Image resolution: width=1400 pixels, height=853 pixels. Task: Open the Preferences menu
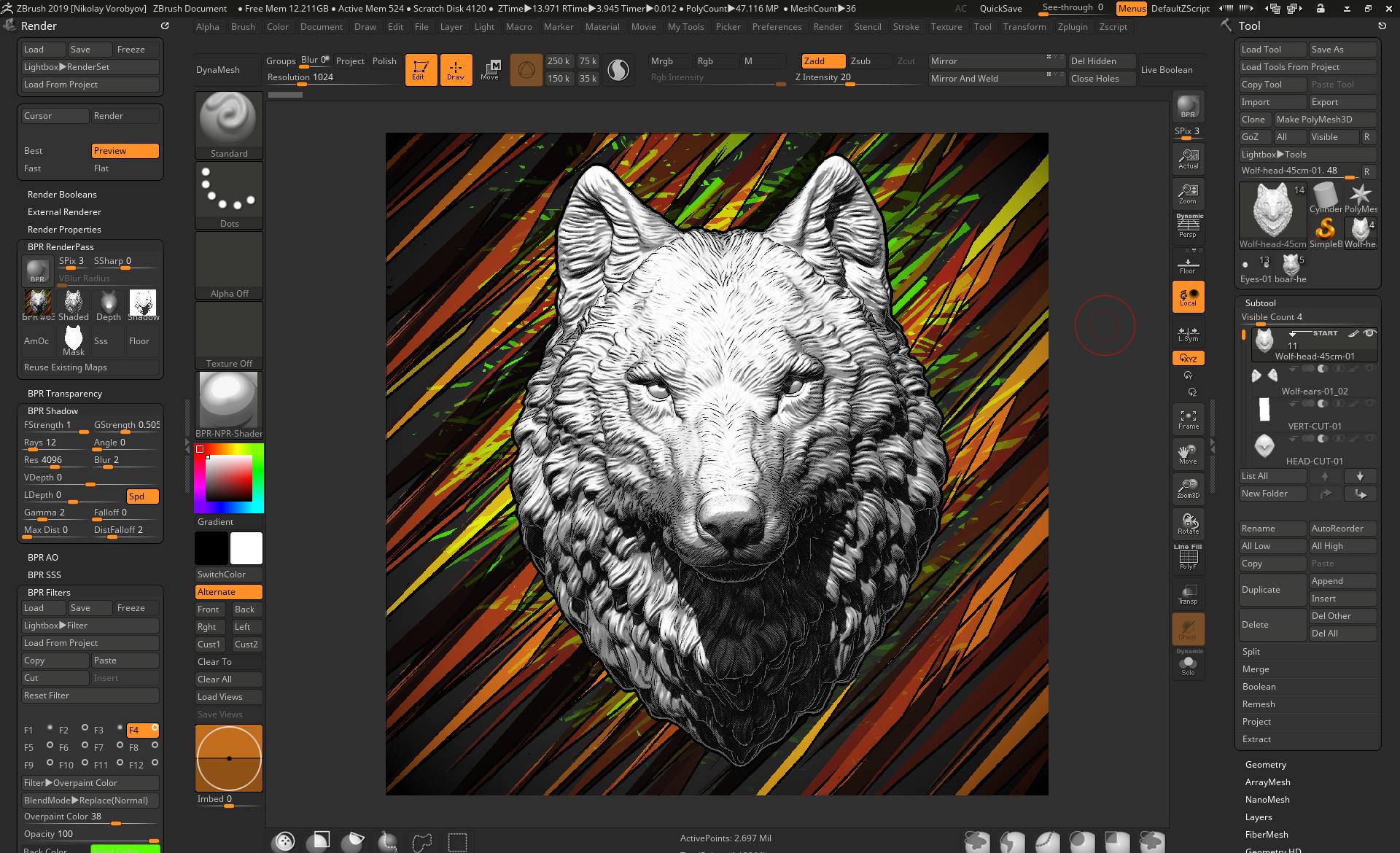[x=777, y=27]
